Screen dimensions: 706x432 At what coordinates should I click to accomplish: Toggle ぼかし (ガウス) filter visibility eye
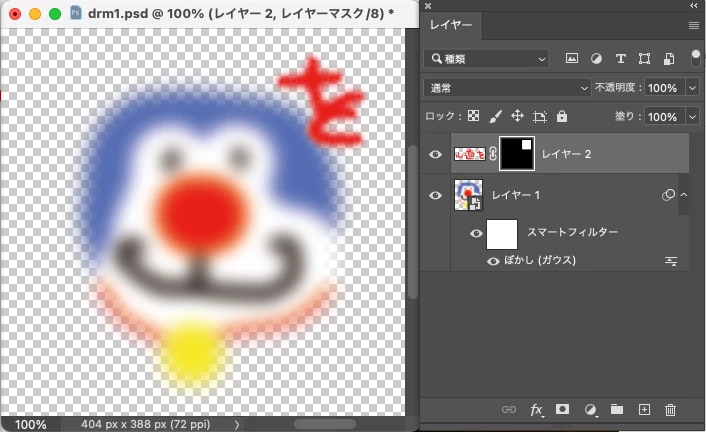coord(493,261)
